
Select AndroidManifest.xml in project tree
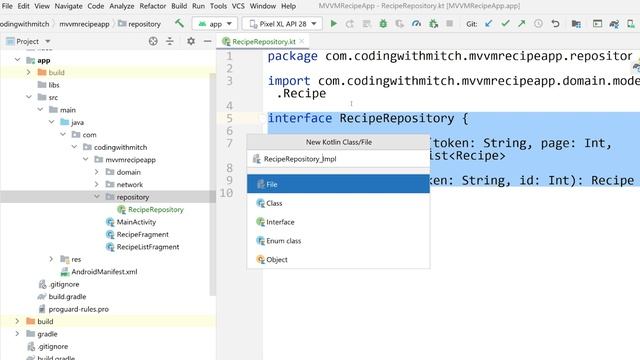tap(104, 271)
